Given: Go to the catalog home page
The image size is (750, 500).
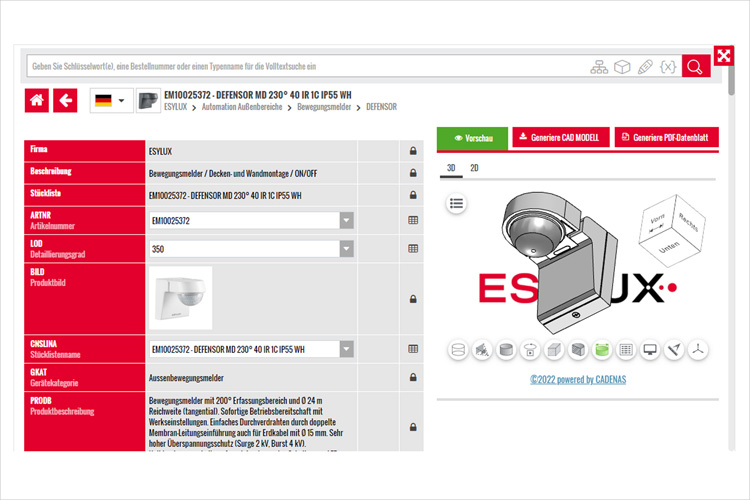Looking at the screenshot, I should 37,100.
